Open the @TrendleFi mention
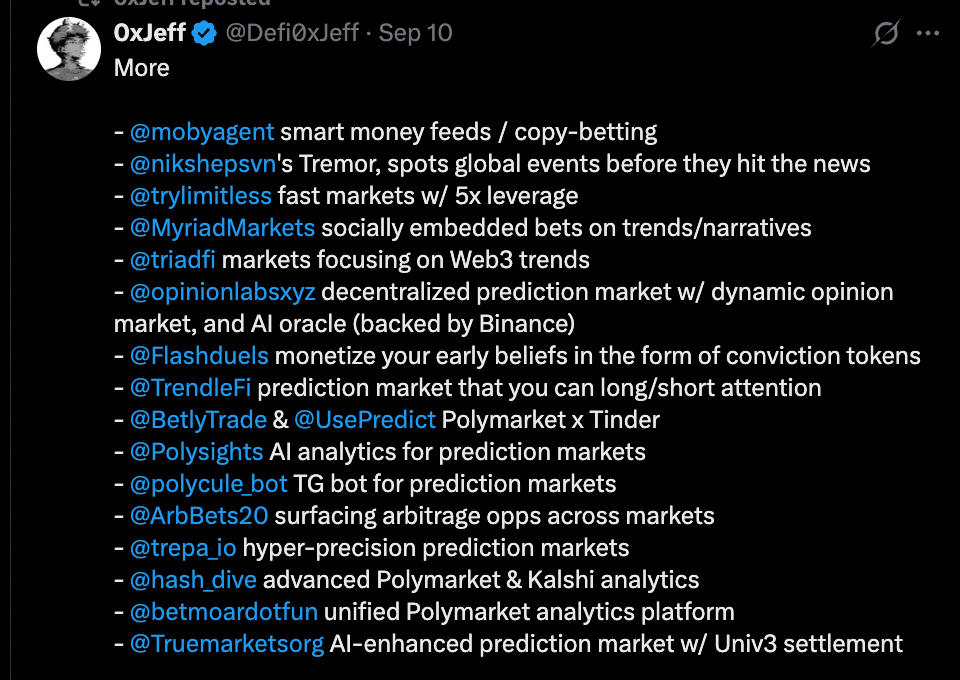This screenshot has height=680, width=960. pyautogui.click(x=190, y=387)
